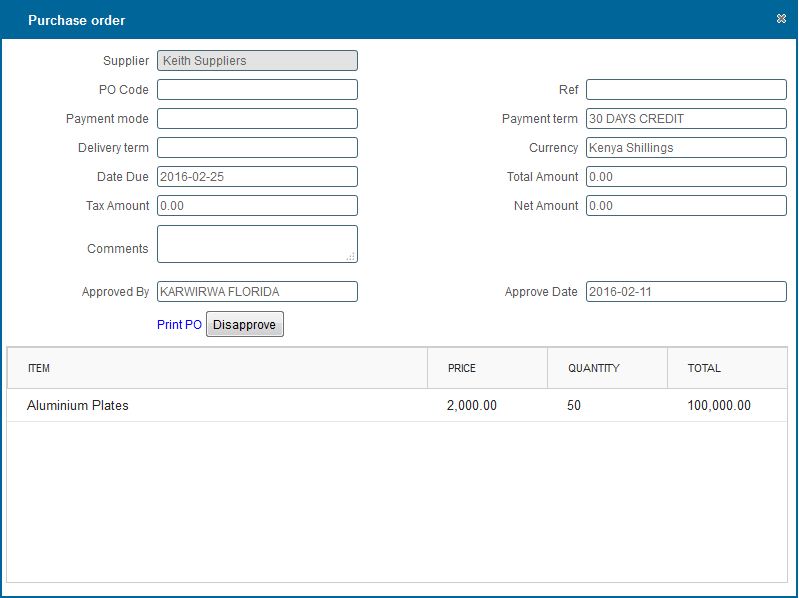Screen dimensions: 799x598
Task: Focus the Tax Amount field
Action: click(x=257, y=206)
